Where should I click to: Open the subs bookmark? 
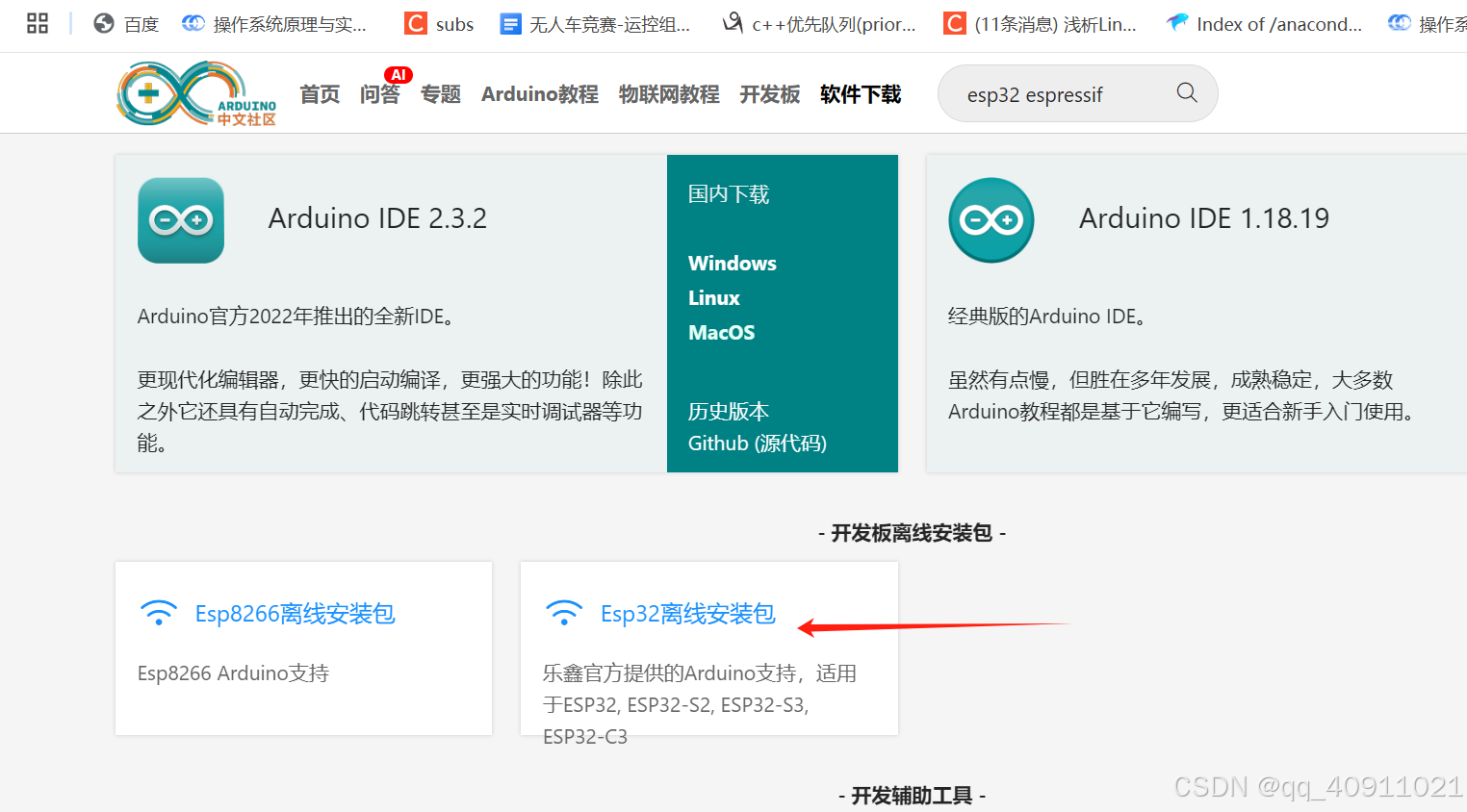point(439,23)
